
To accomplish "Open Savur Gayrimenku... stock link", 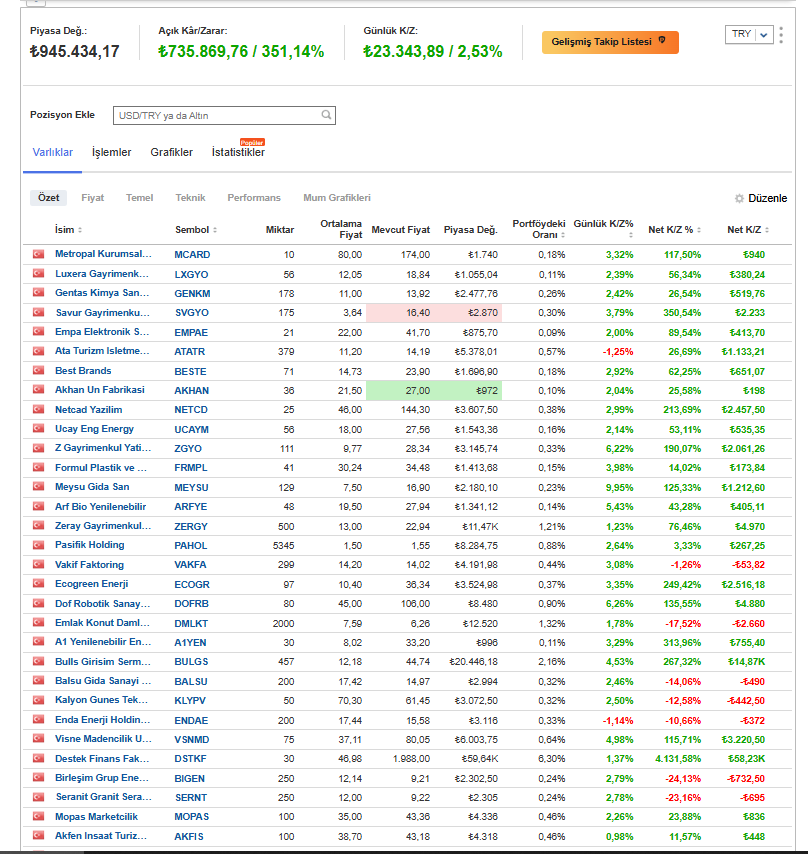I will point(102,313).
